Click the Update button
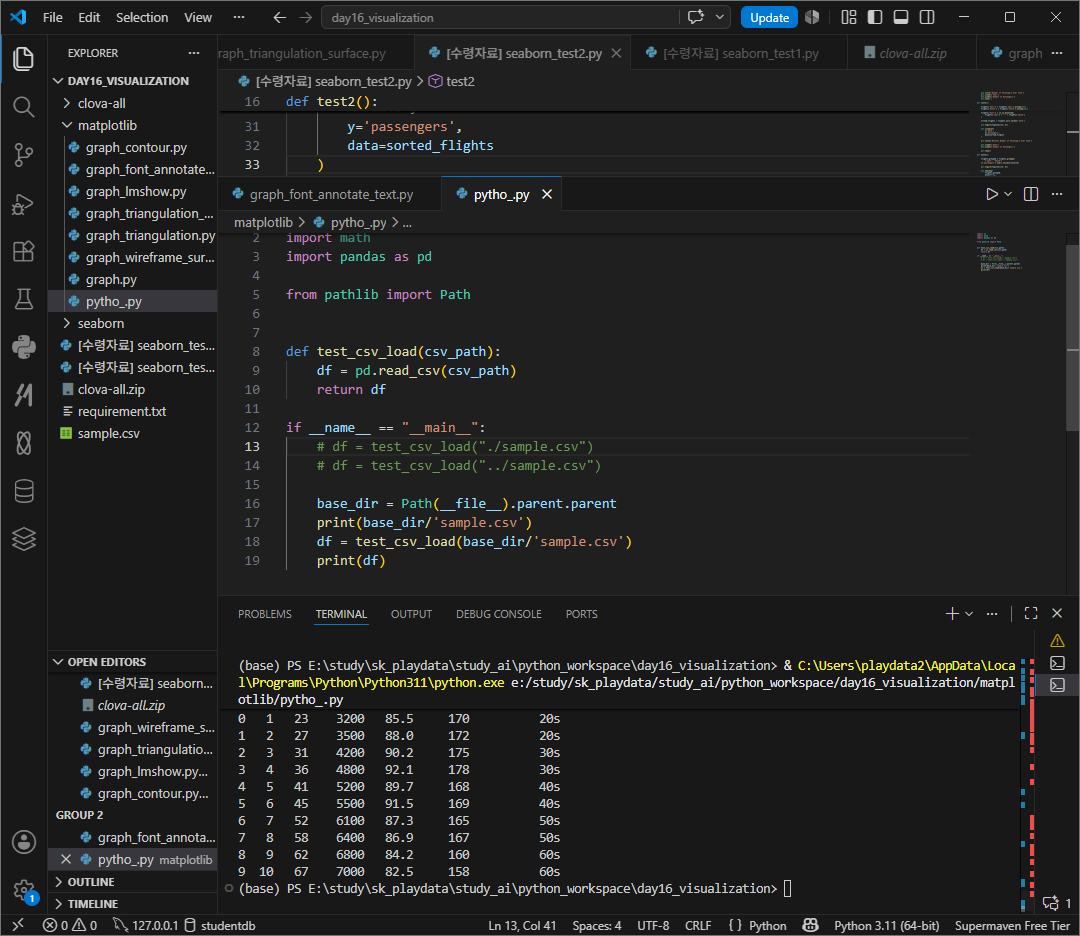The width and height of the screenshot is (1080, 936). click(x=769, y=17)
